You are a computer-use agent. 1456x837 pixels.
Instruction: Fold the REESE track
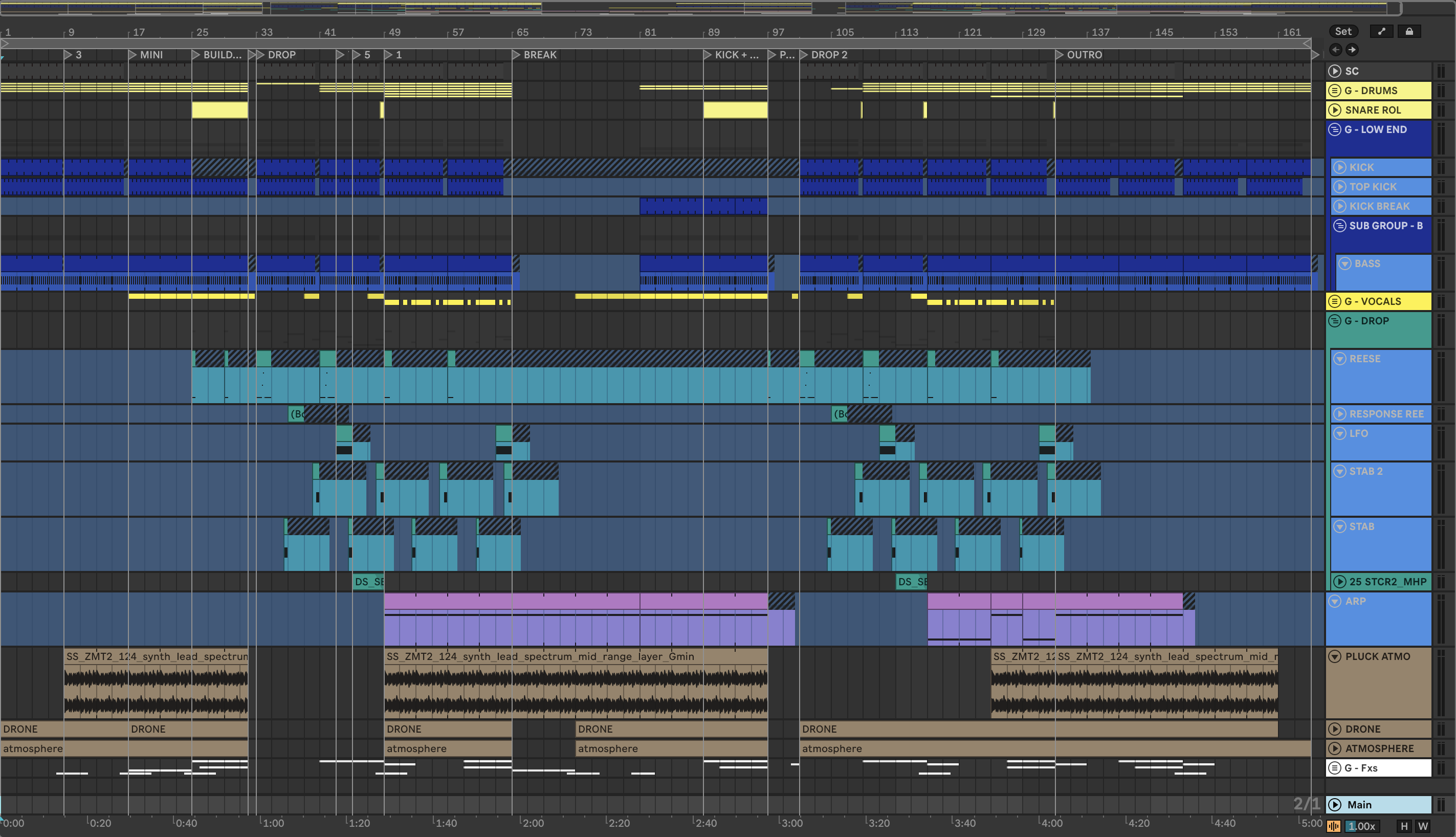tap(1340, 359)
